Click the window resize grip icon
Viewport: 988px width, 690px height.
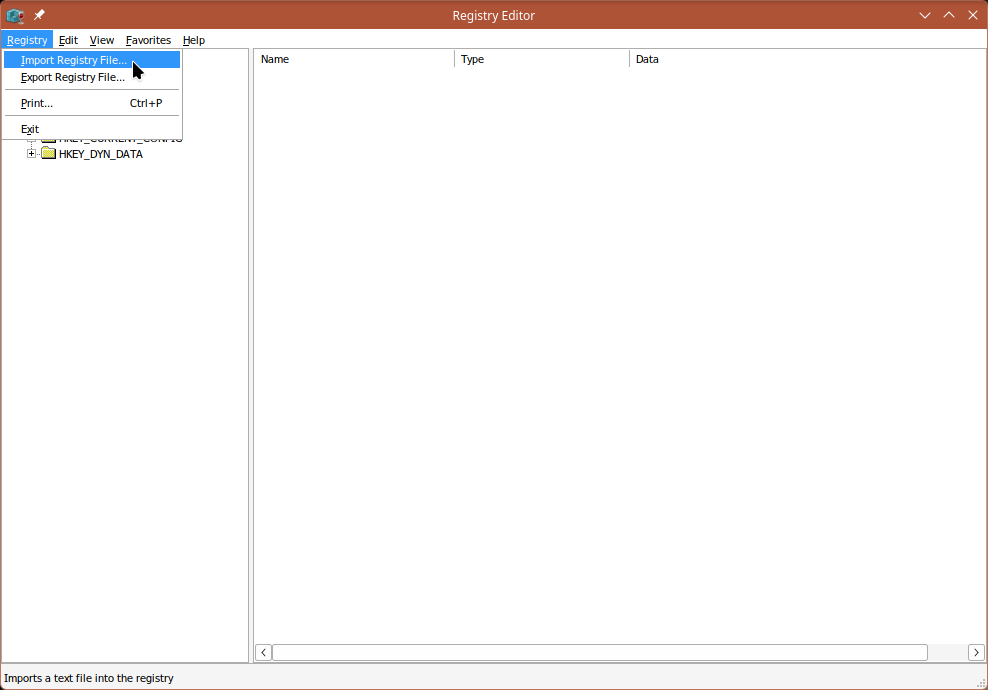[x=981, y=683]
